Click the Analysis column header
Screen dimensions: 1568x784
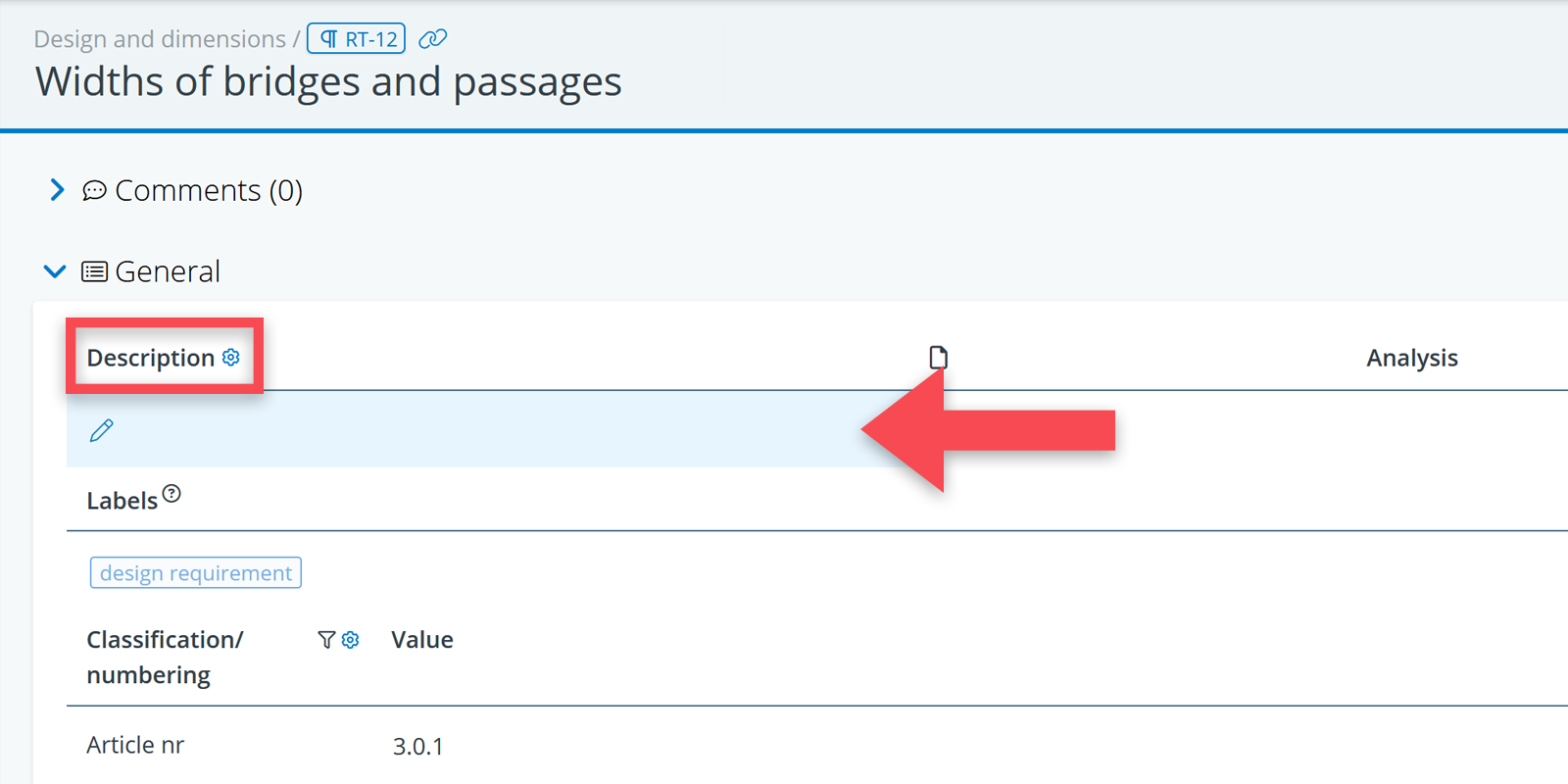(1411, 358)
